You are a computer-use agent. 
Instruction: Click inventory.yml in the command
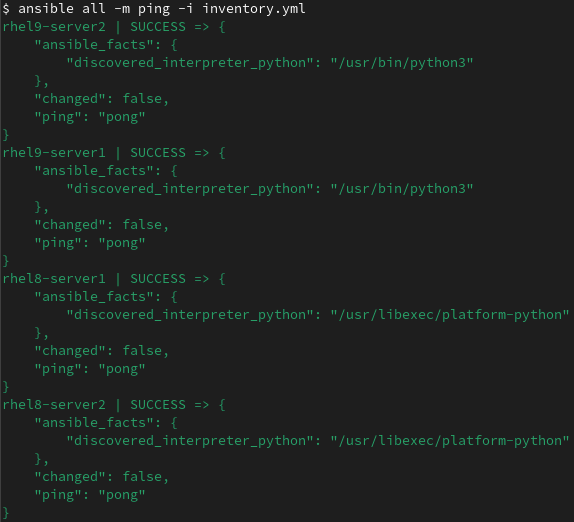click(254, 9)
